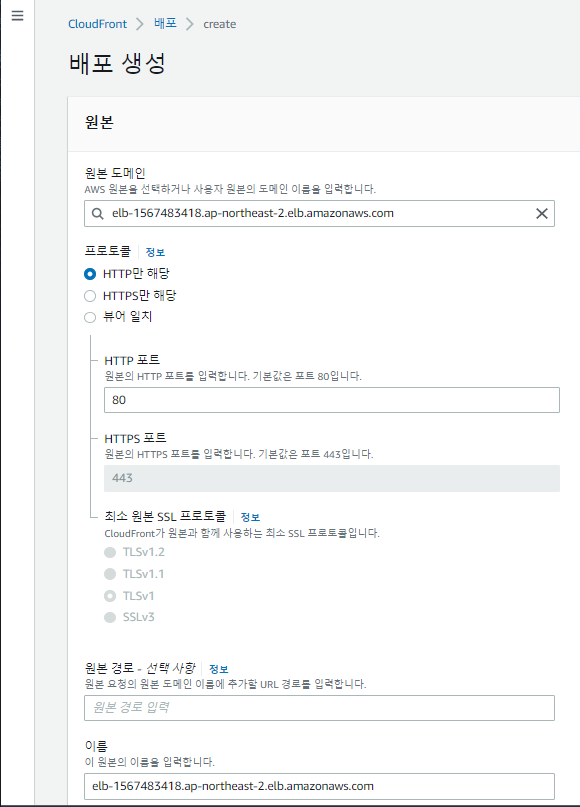Choose the 뷰어 일치 protocol option
The width and height of the screenshot is (580, 807).
point(90,317)
